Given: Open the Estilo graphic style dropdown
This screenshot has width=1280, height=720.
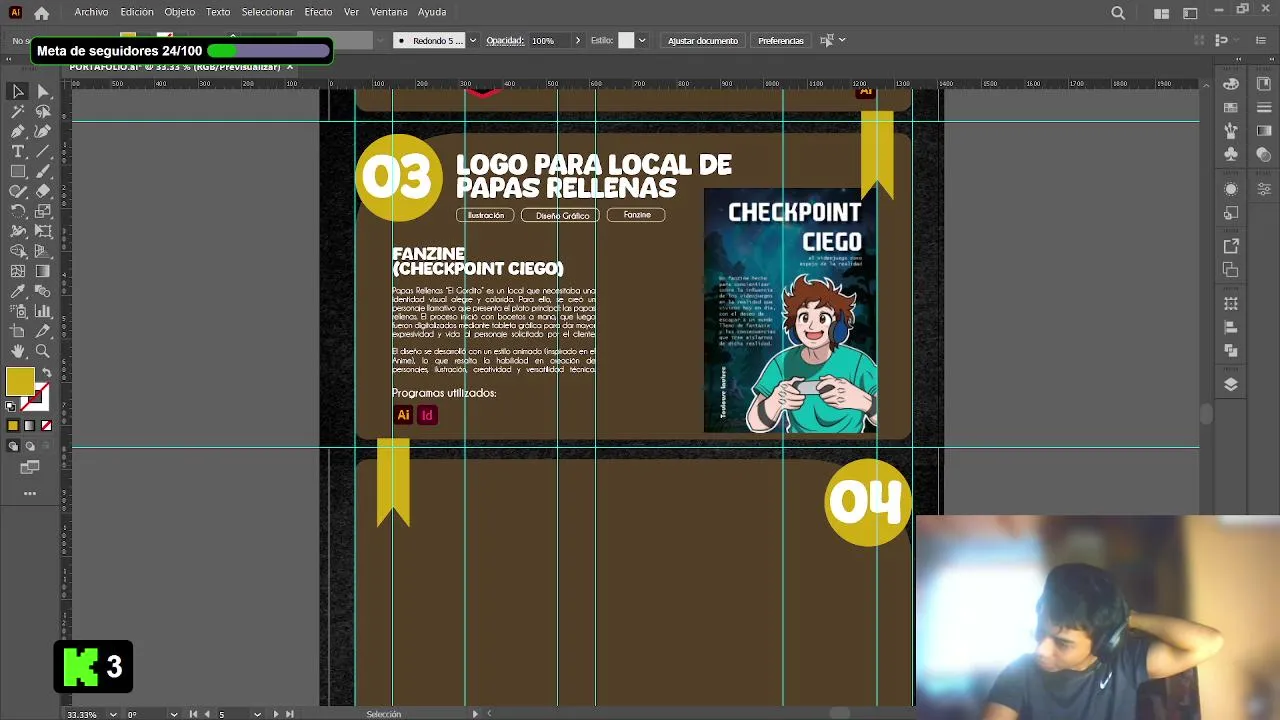Looking at the screenshot, I should [x=642, y=41].
